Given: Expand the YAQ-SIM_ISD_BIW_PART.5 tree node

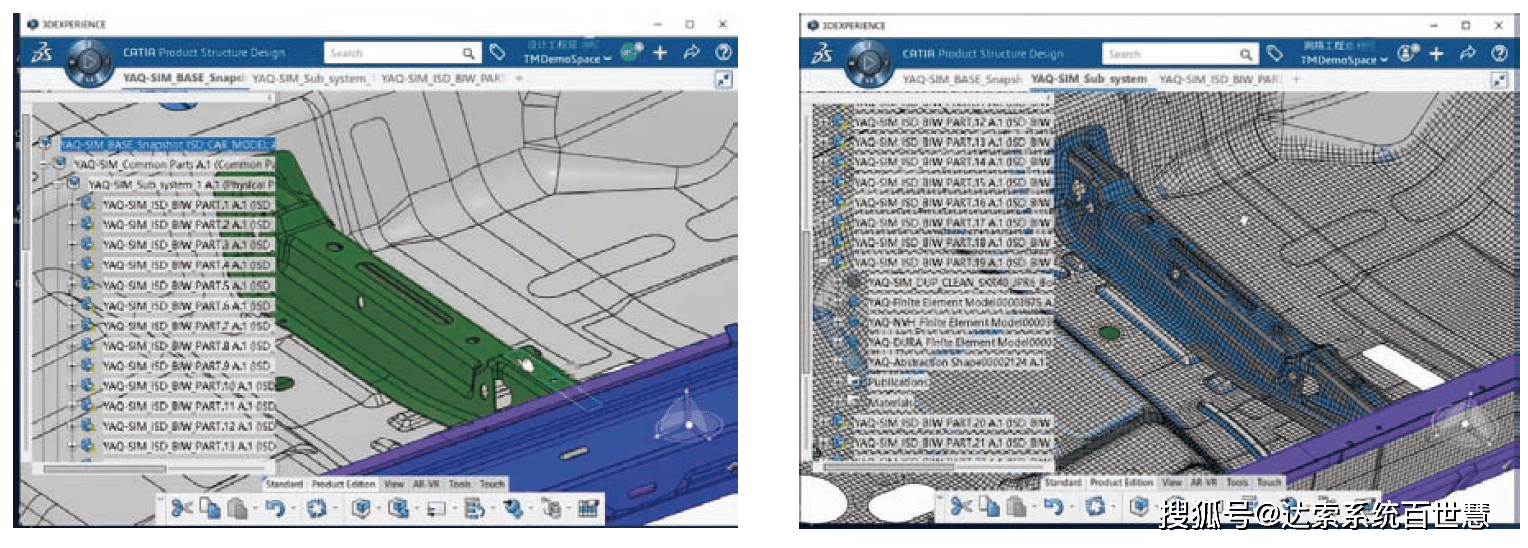Looking at the screenshot, I should [x=73, y=285].
